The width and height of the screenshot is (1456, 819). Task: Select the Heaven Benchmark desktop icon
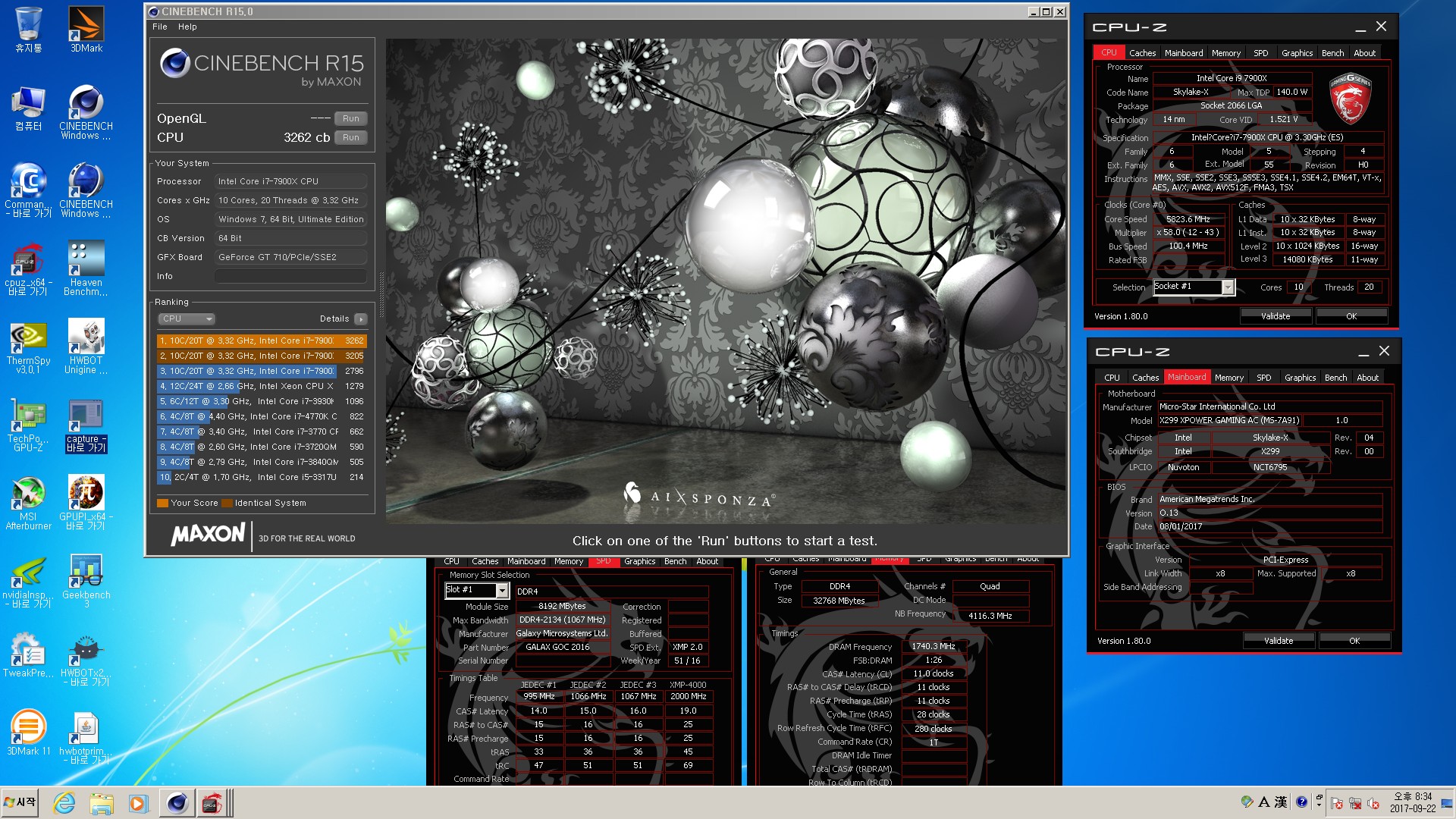pos(86,268)
